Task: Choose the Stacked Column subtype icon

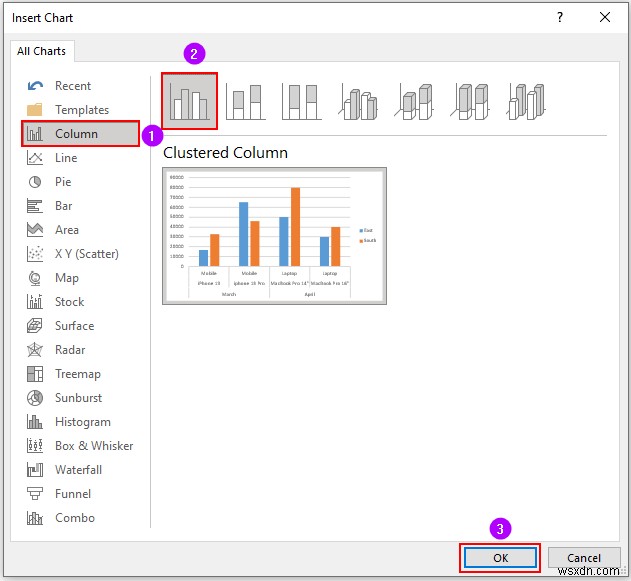Action: 245,101
